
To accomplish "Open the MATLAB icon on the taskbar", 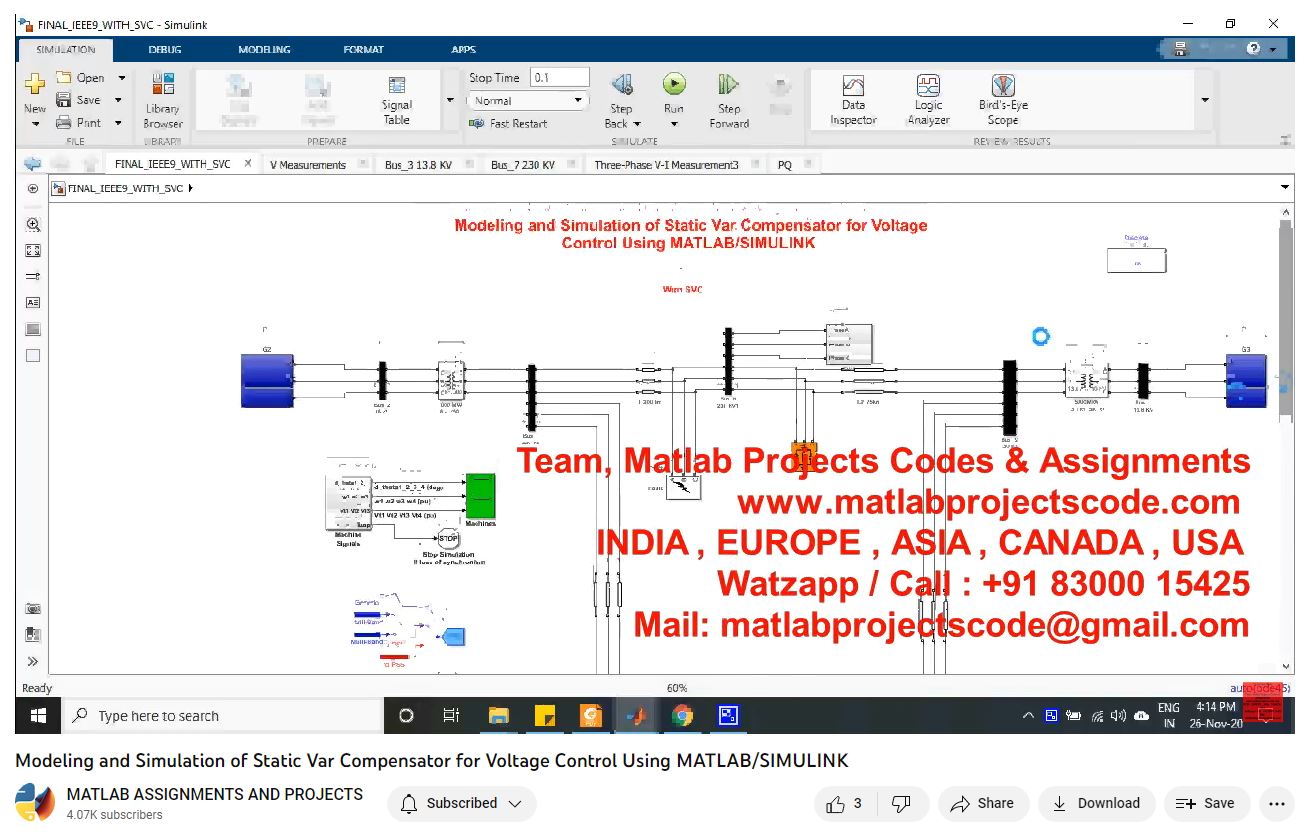I will click(637, 716).
